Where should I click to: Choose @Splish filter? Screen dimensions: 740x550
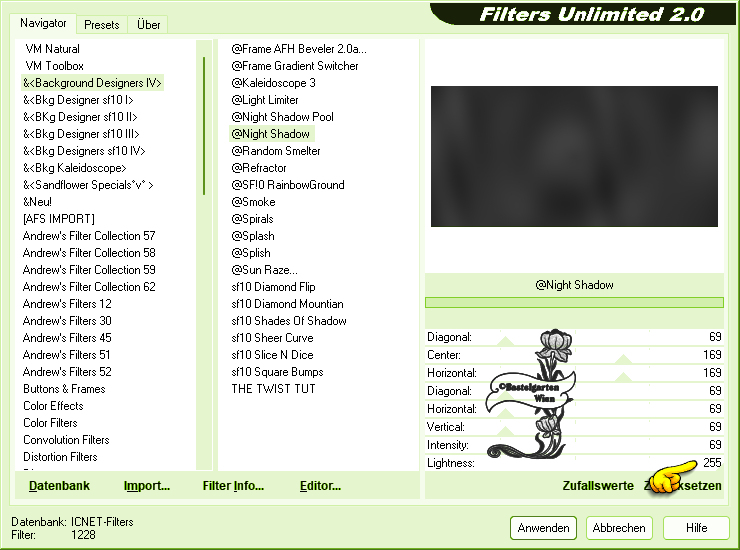251,253
